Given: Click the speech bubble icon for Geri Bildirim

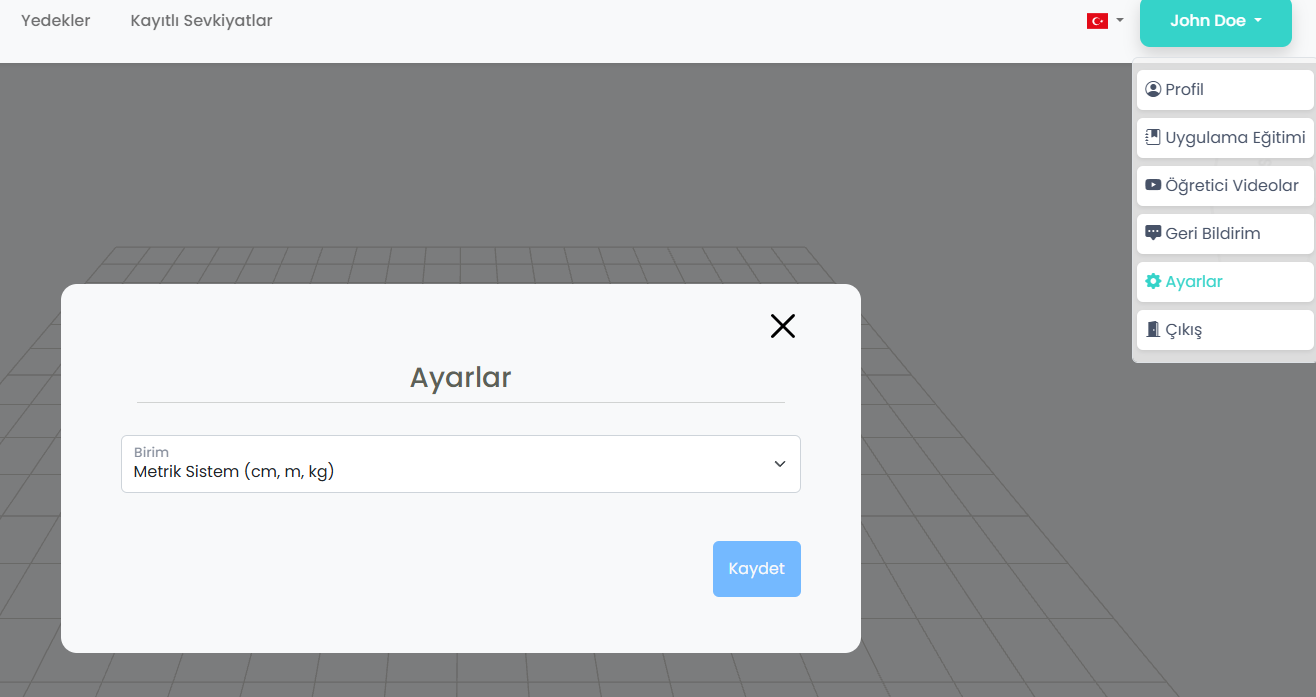Looking at the screenshot, I should [x=1153, y=233].
